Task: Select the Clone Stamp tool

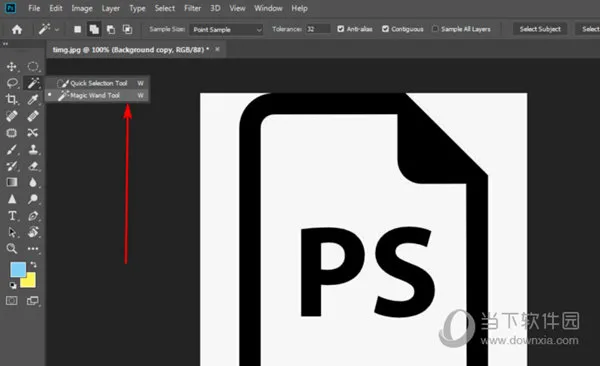Action: tap(33, 149)
